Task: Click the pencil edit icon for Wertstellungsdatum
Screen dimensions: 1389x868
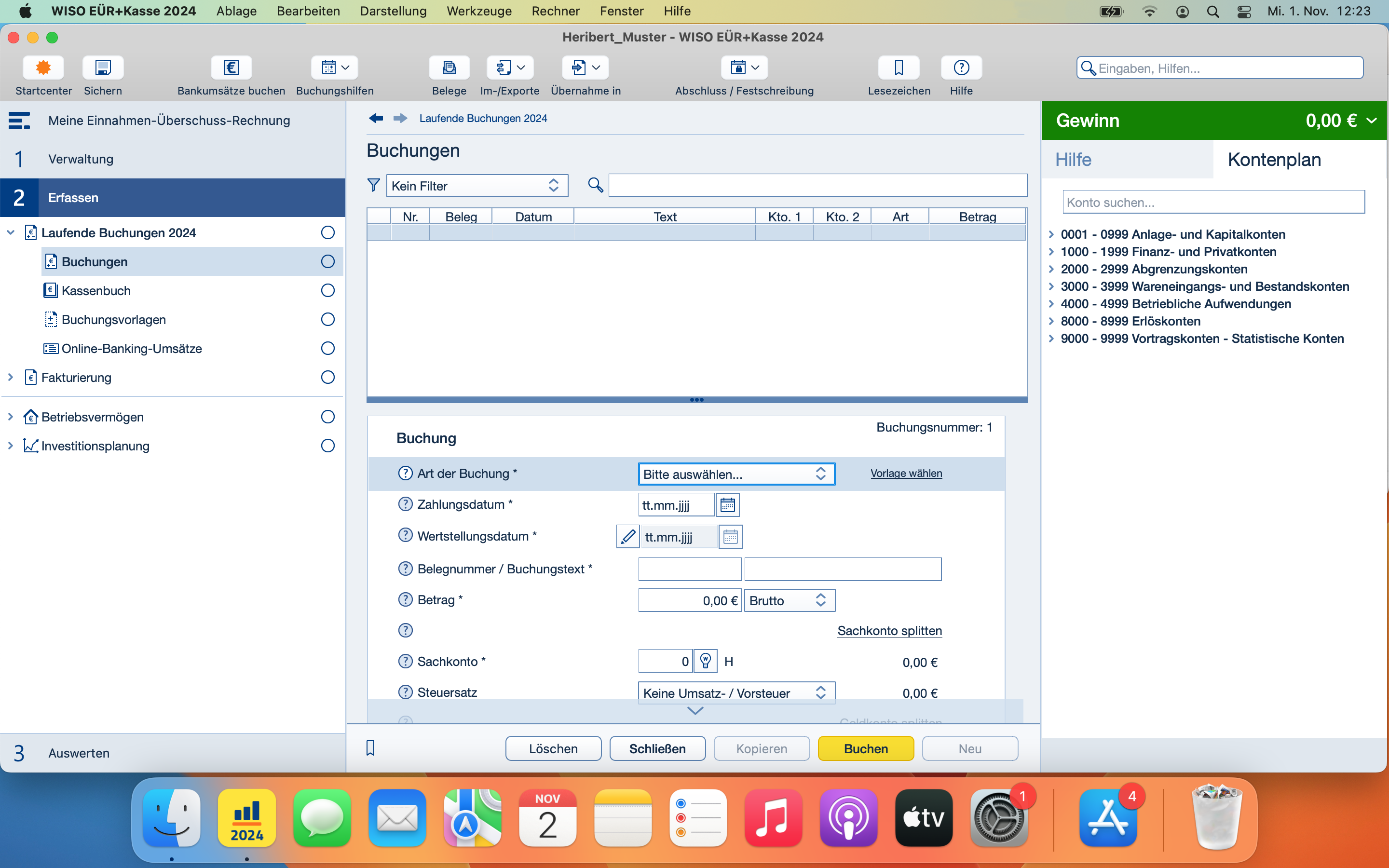Action: tap(628, 537)
